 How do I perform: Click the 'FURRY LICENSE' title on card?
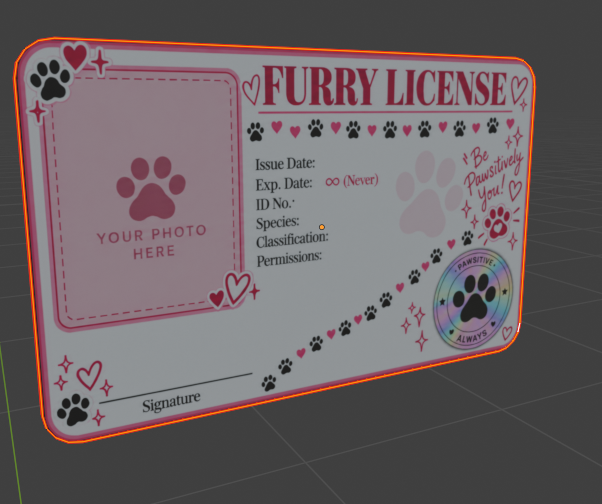coord(385,87)
